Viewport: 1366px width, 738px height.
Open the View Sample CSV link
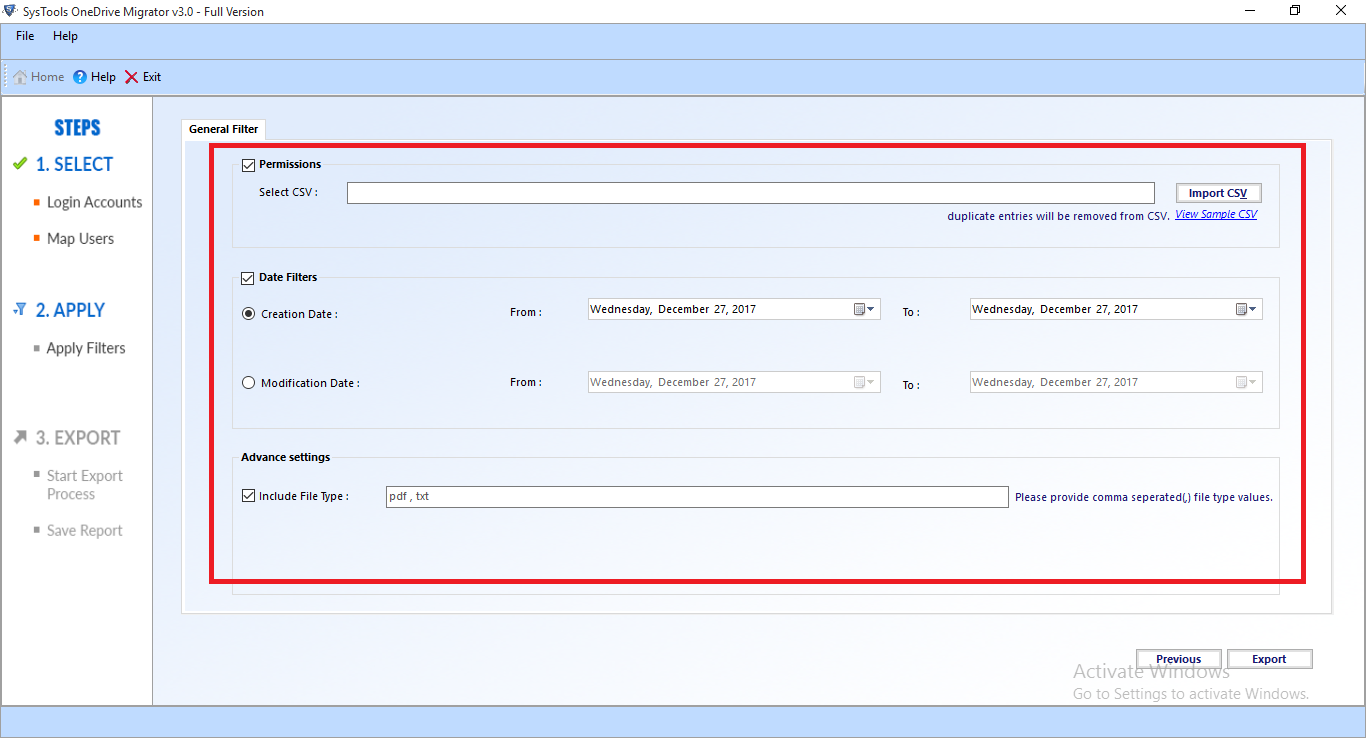pos(1216,215)
